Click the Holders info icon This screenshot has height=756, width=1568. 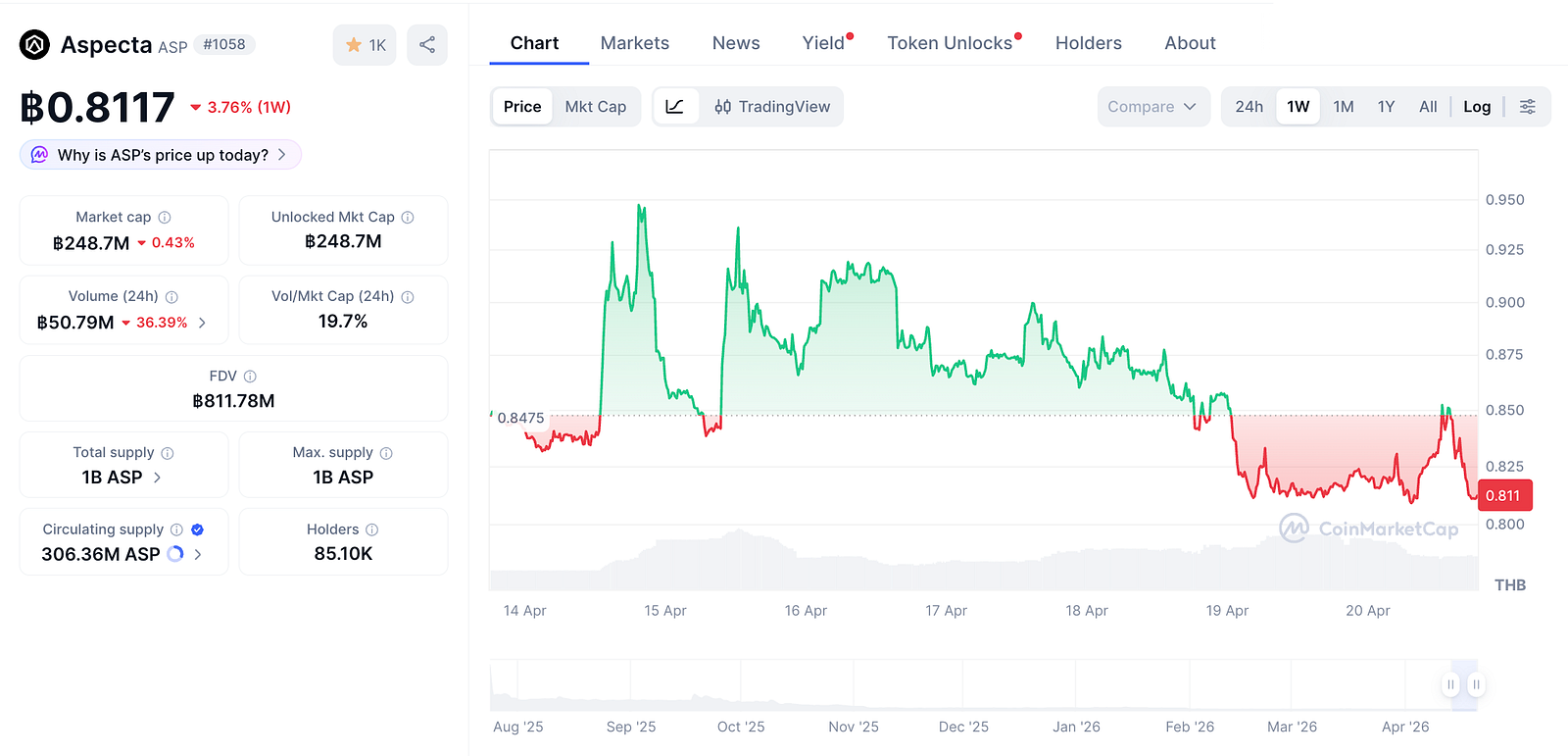[372, 529]
